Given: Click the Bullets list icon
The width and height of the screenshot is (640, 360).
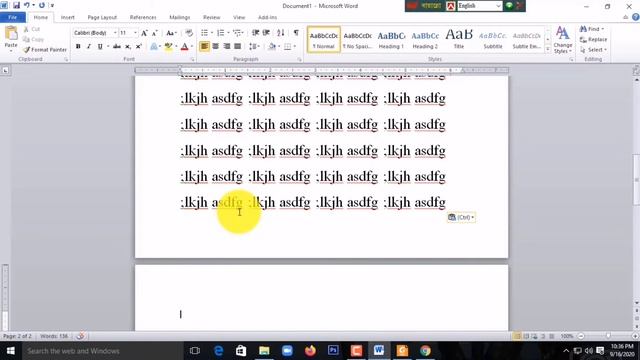Looking at the screenshot, I should 204,33.
